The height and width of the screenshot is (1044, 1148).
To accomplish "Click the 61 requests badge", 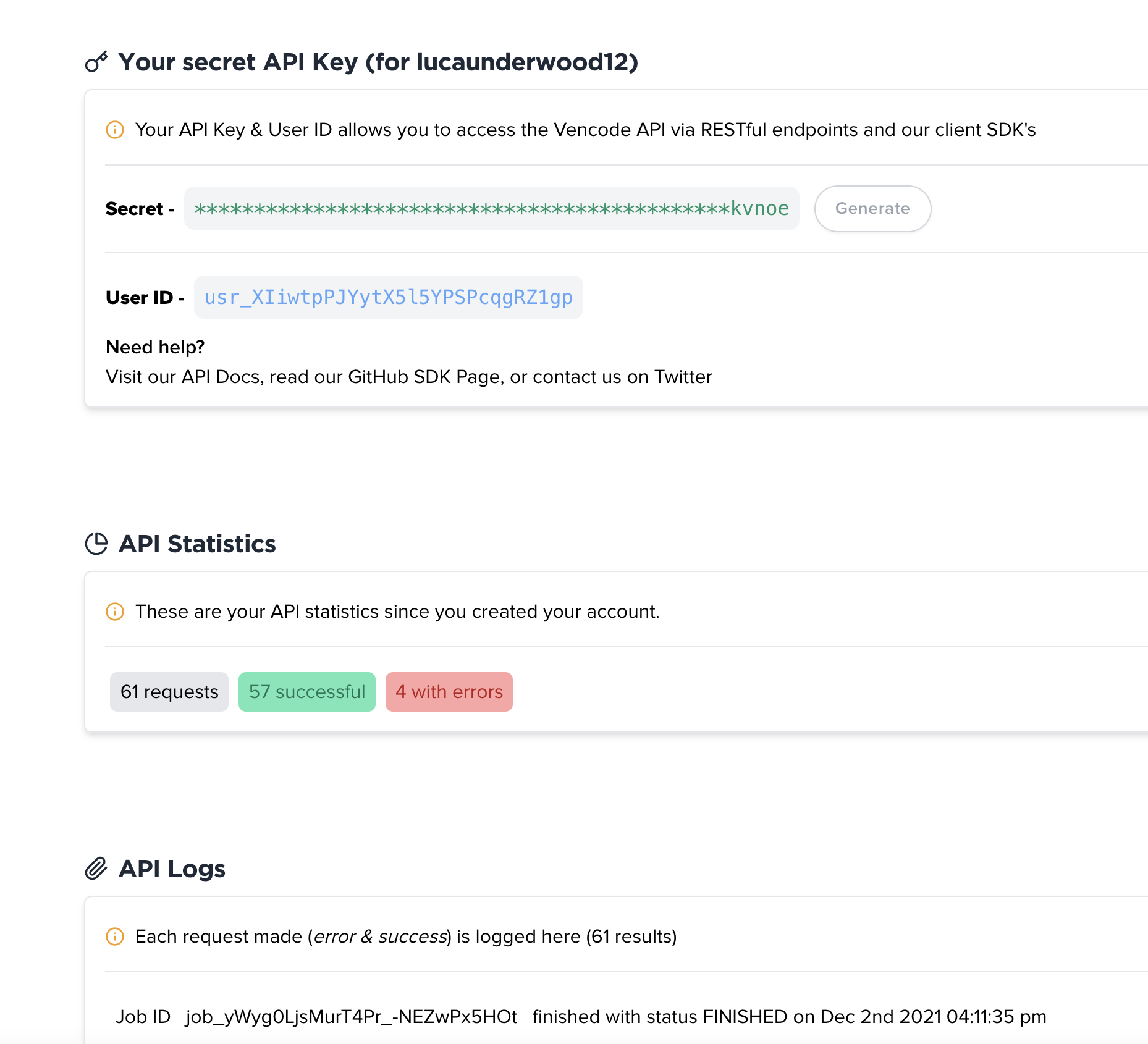I will 169,692.
